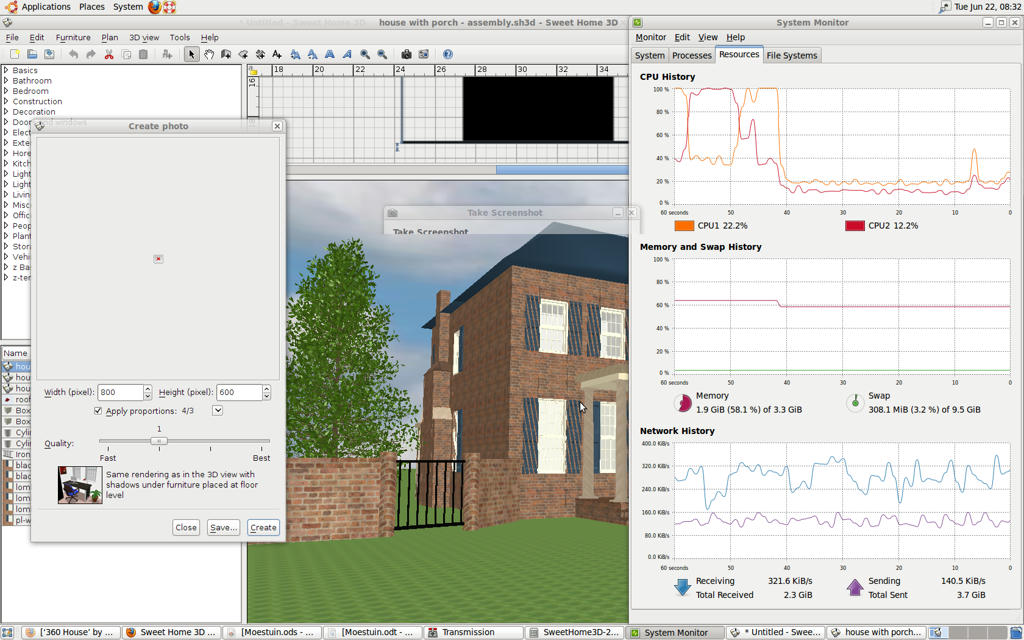Image resolution: width=1024 pixels, height=640 pixels.
Task: Click the Paste clipboard icon
Action: (x=143, y=54)
